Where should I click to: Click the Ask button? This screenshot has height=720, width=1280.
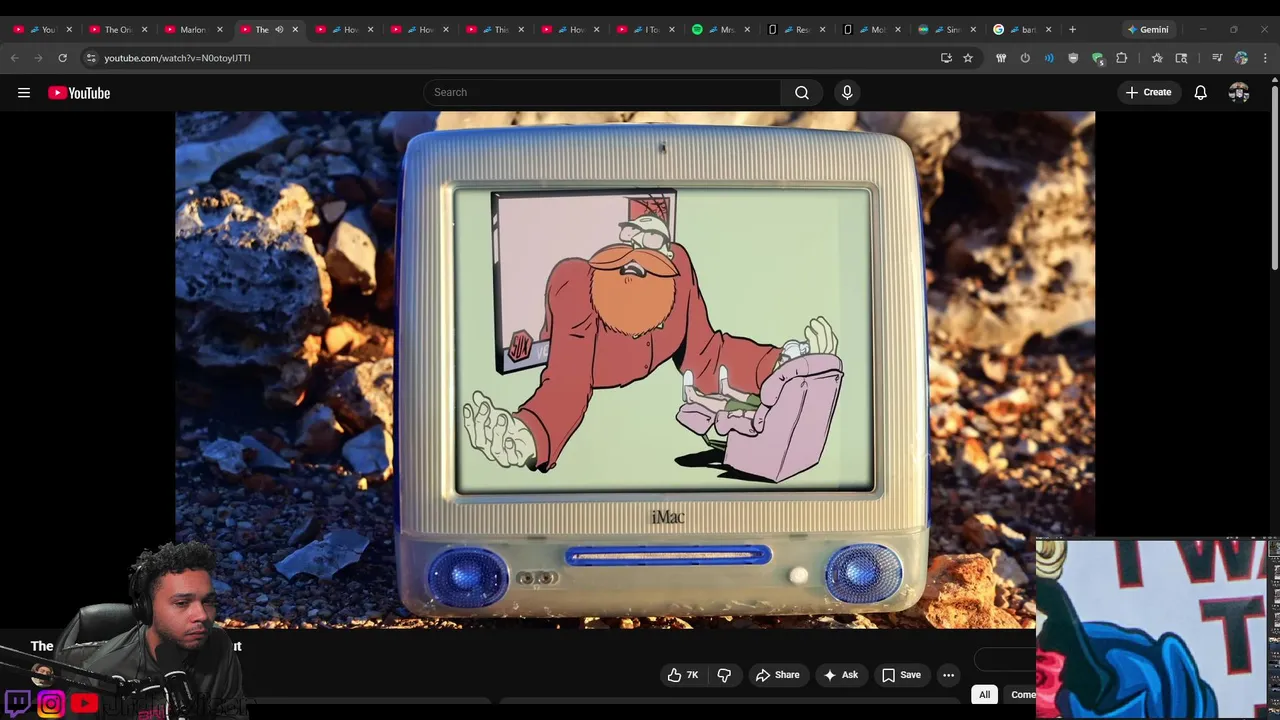click(x=840, y=675)
